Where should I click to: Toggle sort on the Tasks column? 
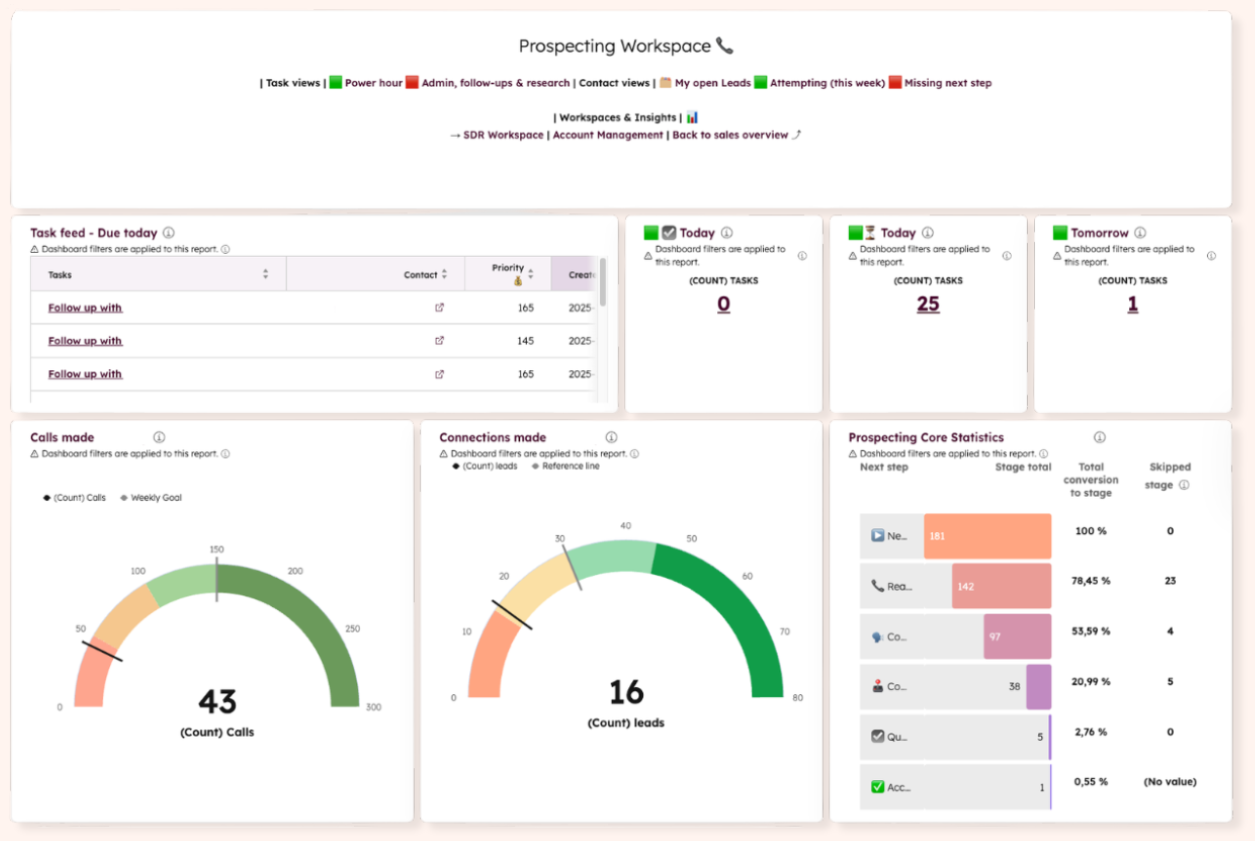[266, 272]
